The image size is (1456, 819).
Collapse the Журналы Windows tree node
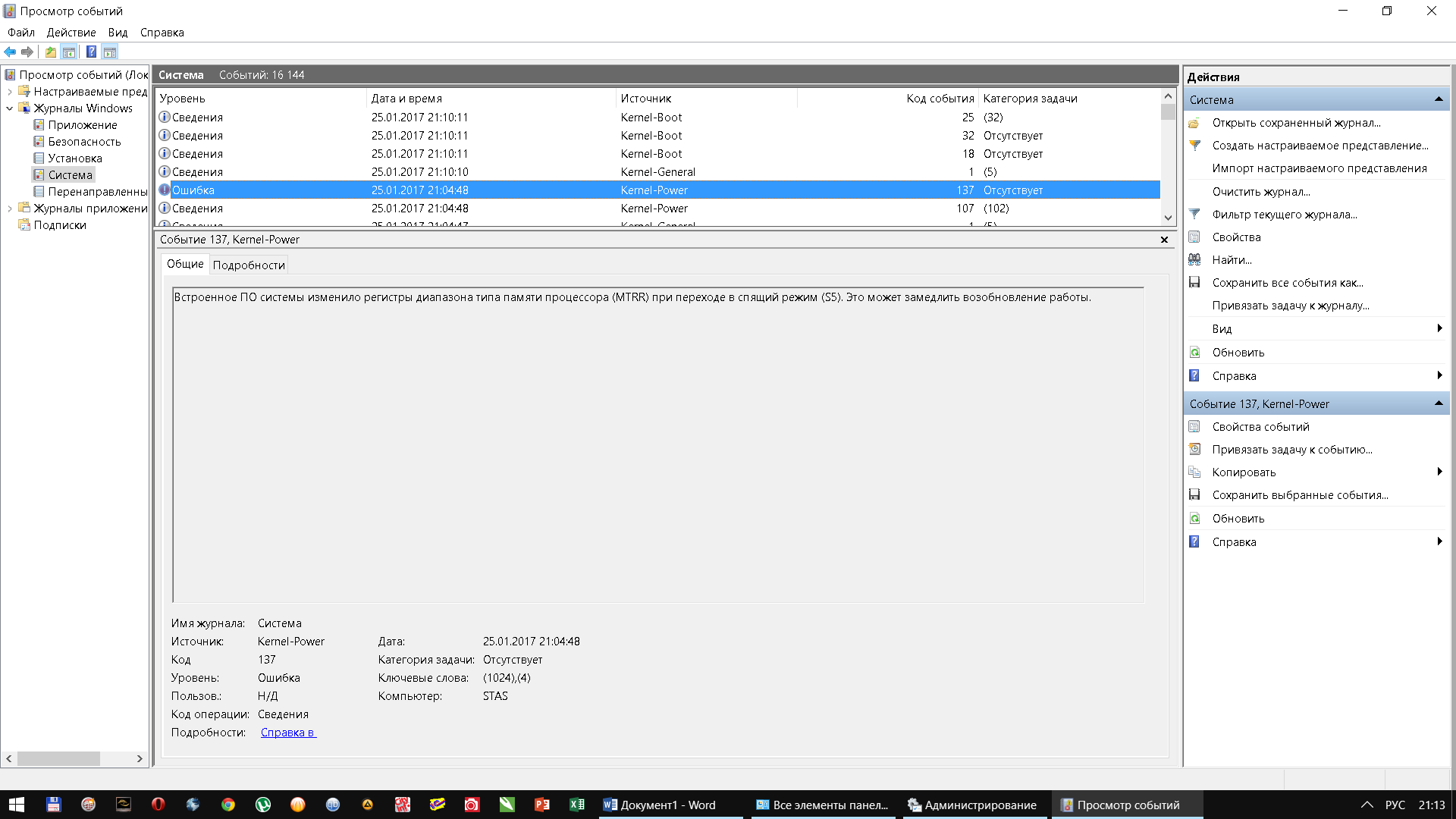(10, 108)
